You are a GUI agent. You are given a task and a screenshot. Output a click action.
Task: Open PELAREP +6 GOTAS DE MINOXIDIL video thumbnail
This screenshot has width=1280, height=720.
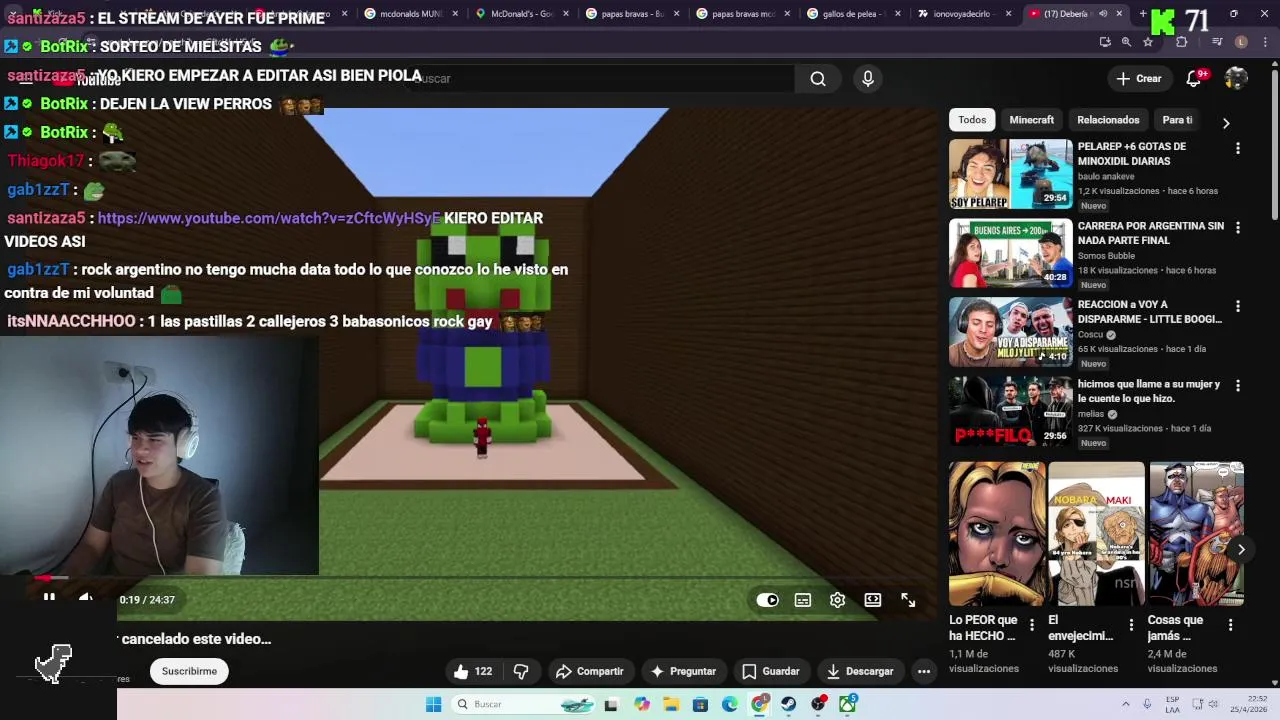[1010, 174]
